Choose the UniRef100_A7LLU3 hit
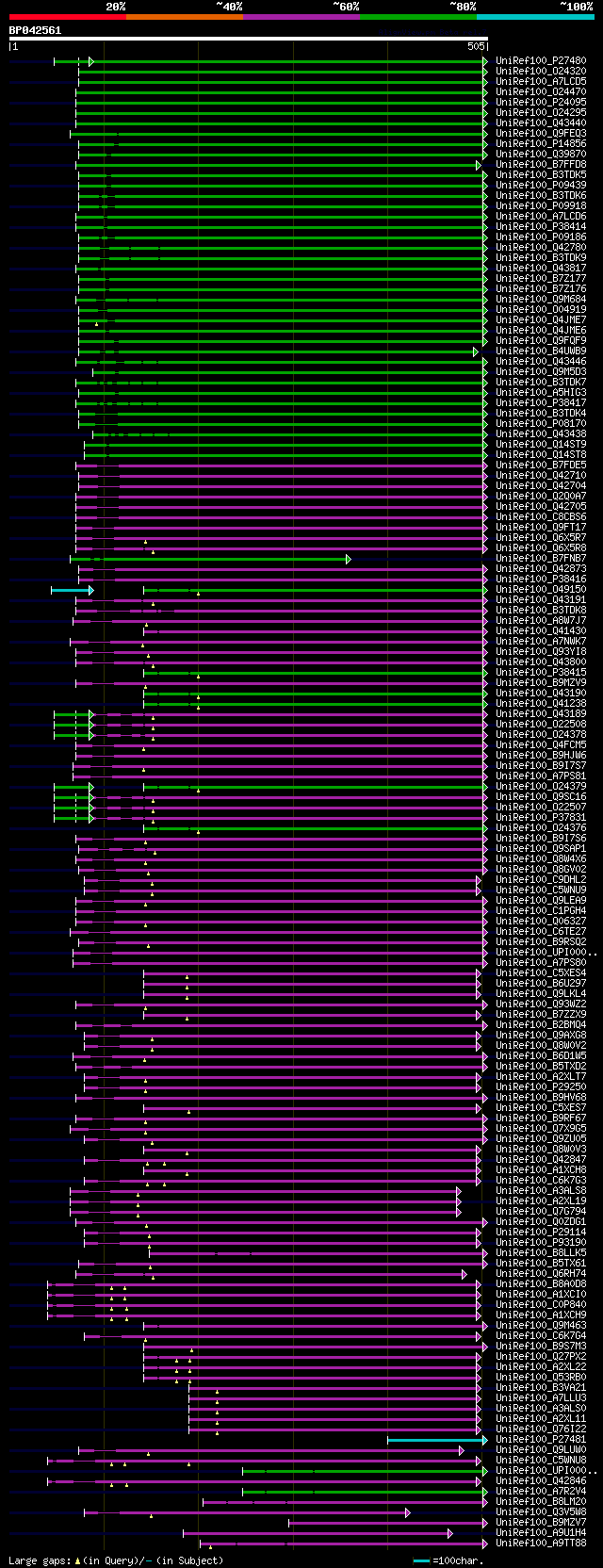The height and width of the screenshot is (1568, 603). tap(541, 1398)
